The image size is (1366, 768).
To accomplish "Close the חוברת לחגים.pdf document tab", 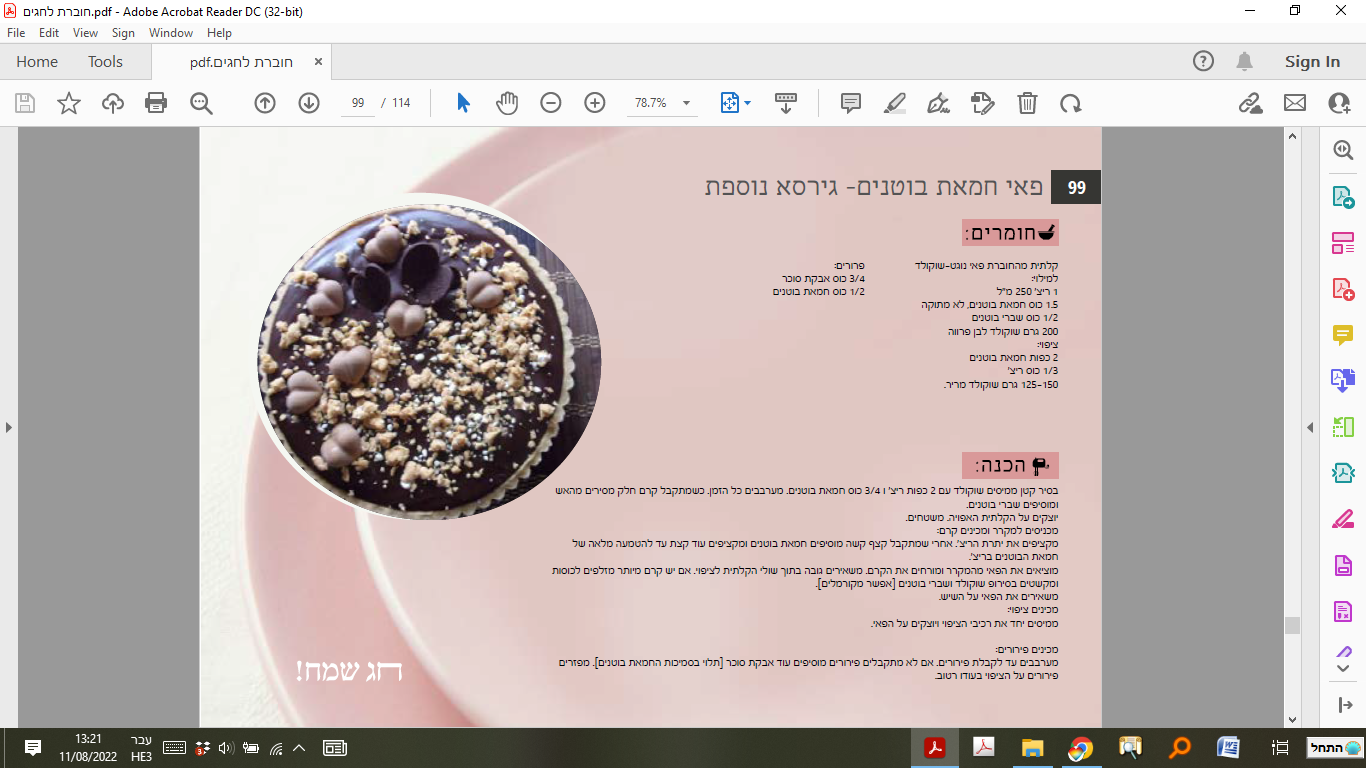I will pyautogui.click(x=319, y=62).
